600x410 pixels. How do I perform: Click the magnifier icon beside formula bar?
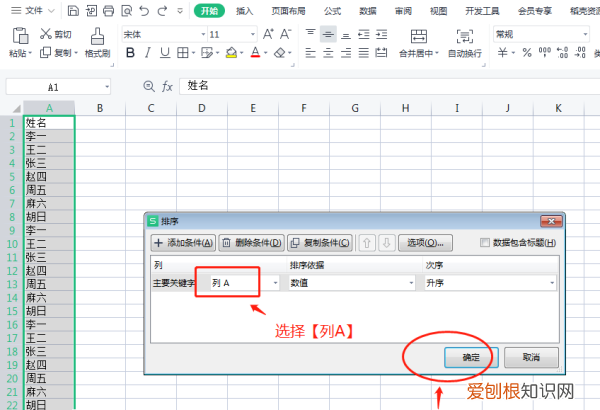click(149, 86)
